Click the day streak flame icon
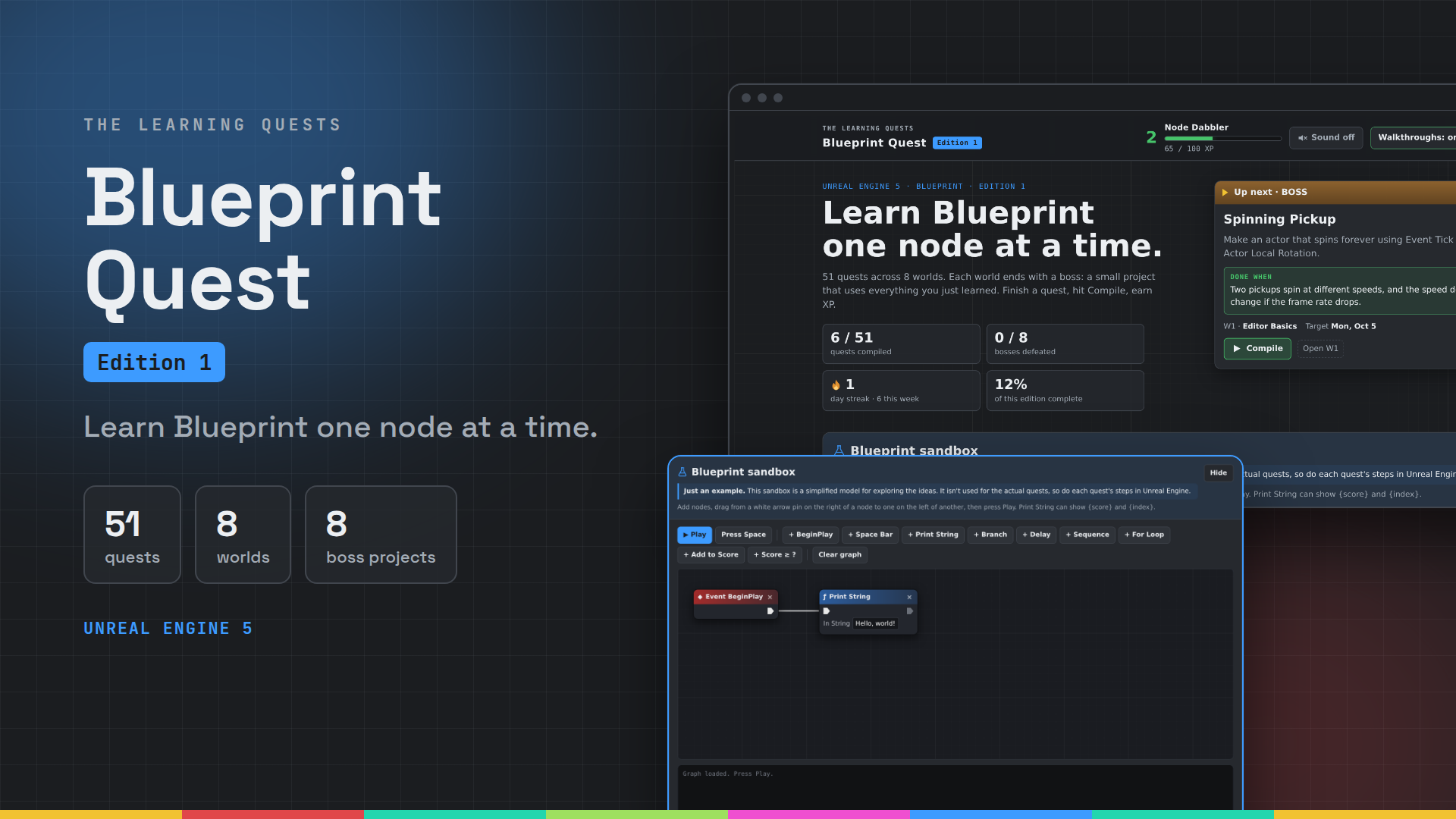The width and height of the screenshot is (1456, 819). point(836,385)
